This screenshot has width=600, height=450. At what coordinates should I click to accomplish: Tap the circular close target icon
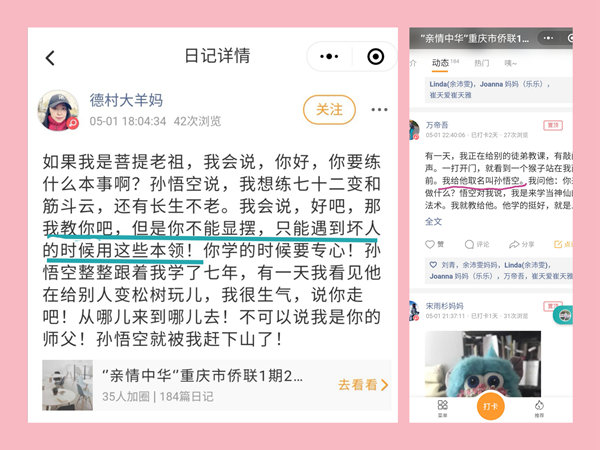[x=375, y=57]
